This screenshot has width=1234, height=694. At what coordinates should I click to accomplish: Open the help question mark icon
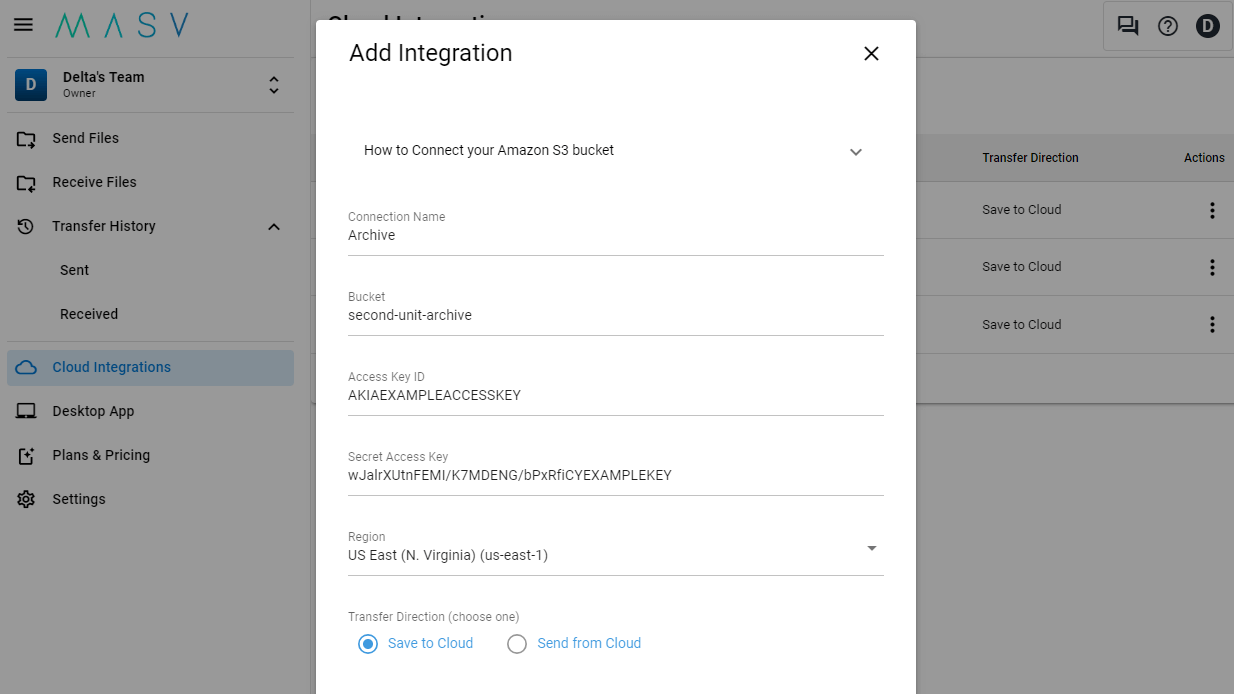click(1168, 26)
